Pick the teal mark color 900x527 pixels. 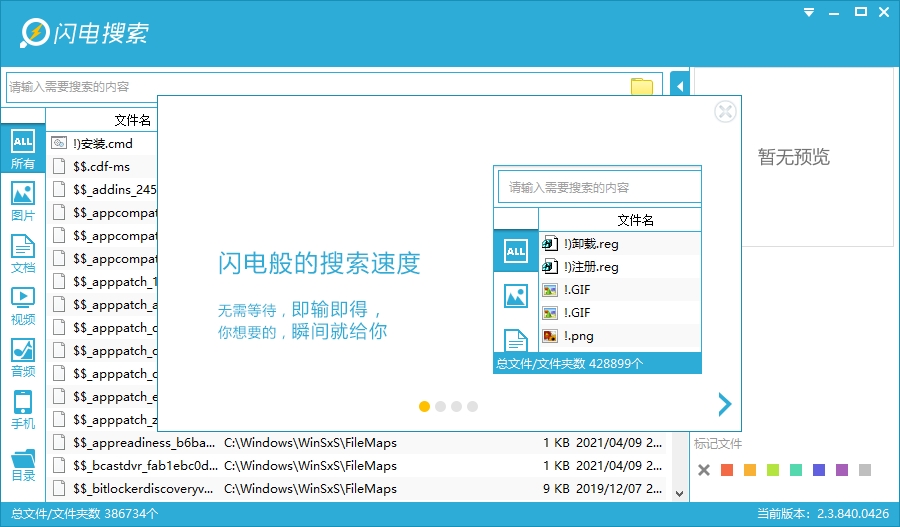click(x=796, y=470)
